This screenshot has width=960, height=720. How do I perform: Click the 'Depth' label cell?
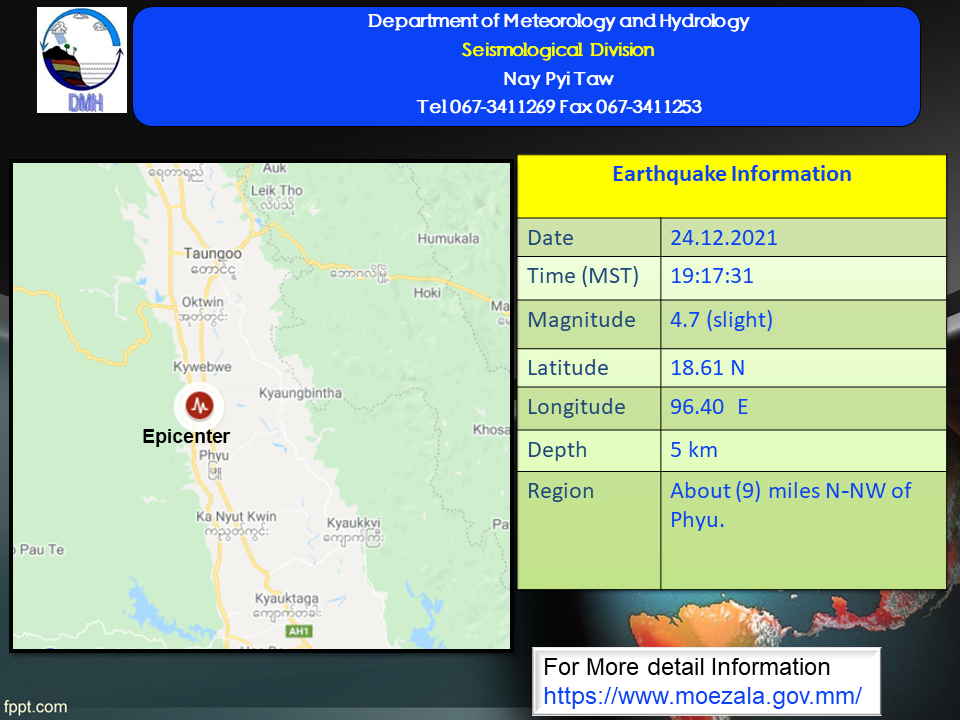(589, 450)
